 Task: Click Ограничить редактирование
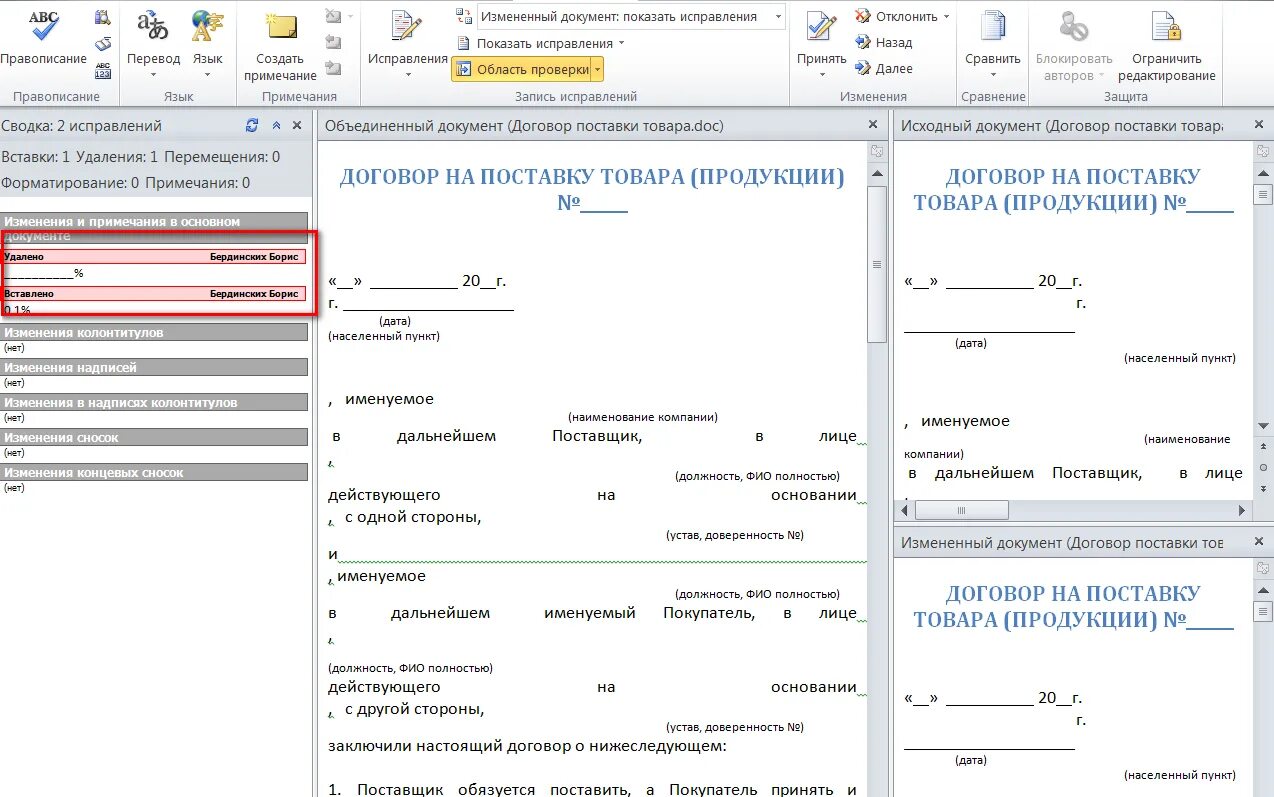(1166, 47)
